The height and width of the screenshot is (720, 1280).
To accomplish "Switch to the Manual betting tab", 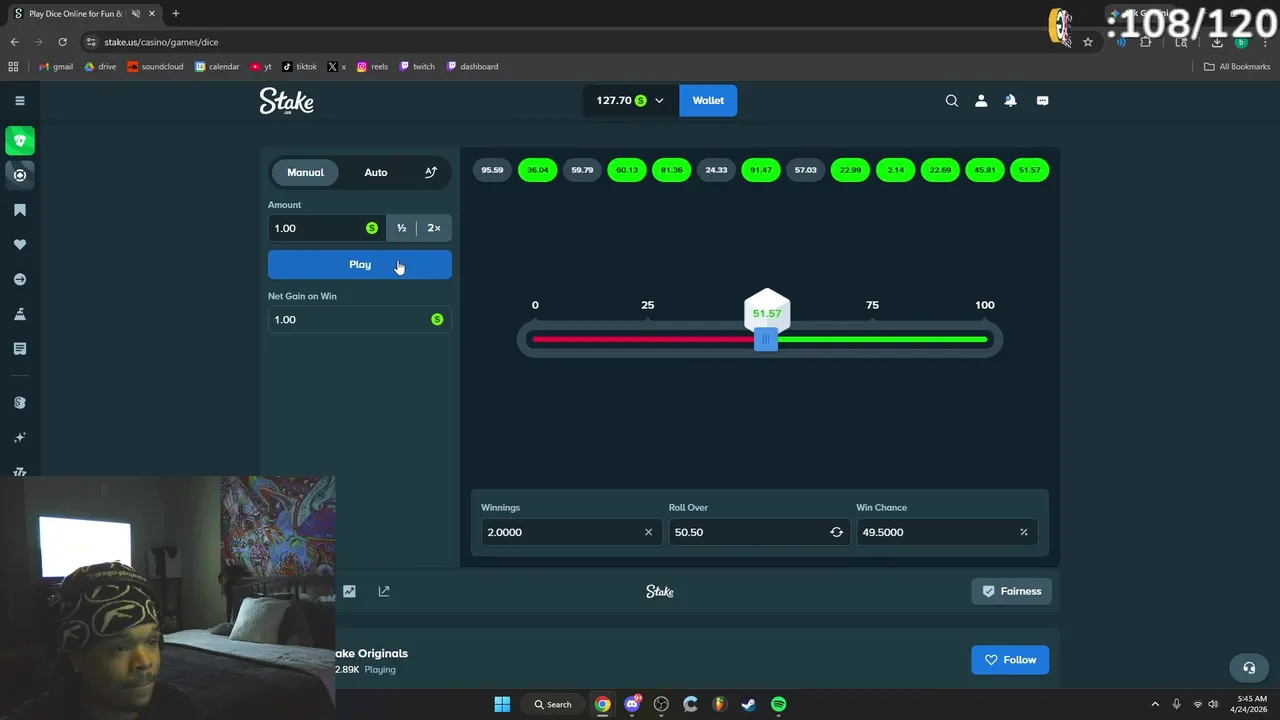I will coord(305,172).
